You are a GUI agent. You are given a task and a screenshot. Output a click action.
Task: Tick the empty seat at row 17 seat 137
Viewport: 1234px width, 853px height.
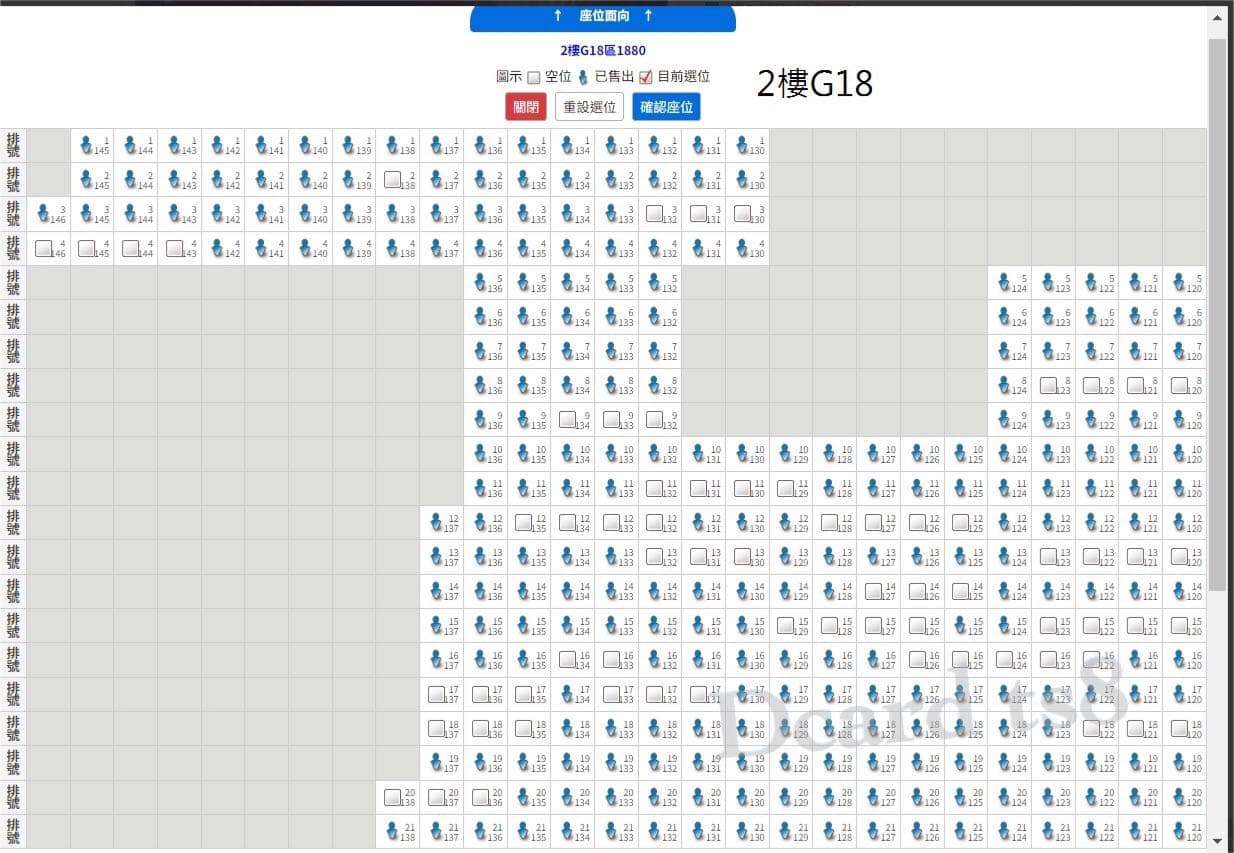coord(437,693)
